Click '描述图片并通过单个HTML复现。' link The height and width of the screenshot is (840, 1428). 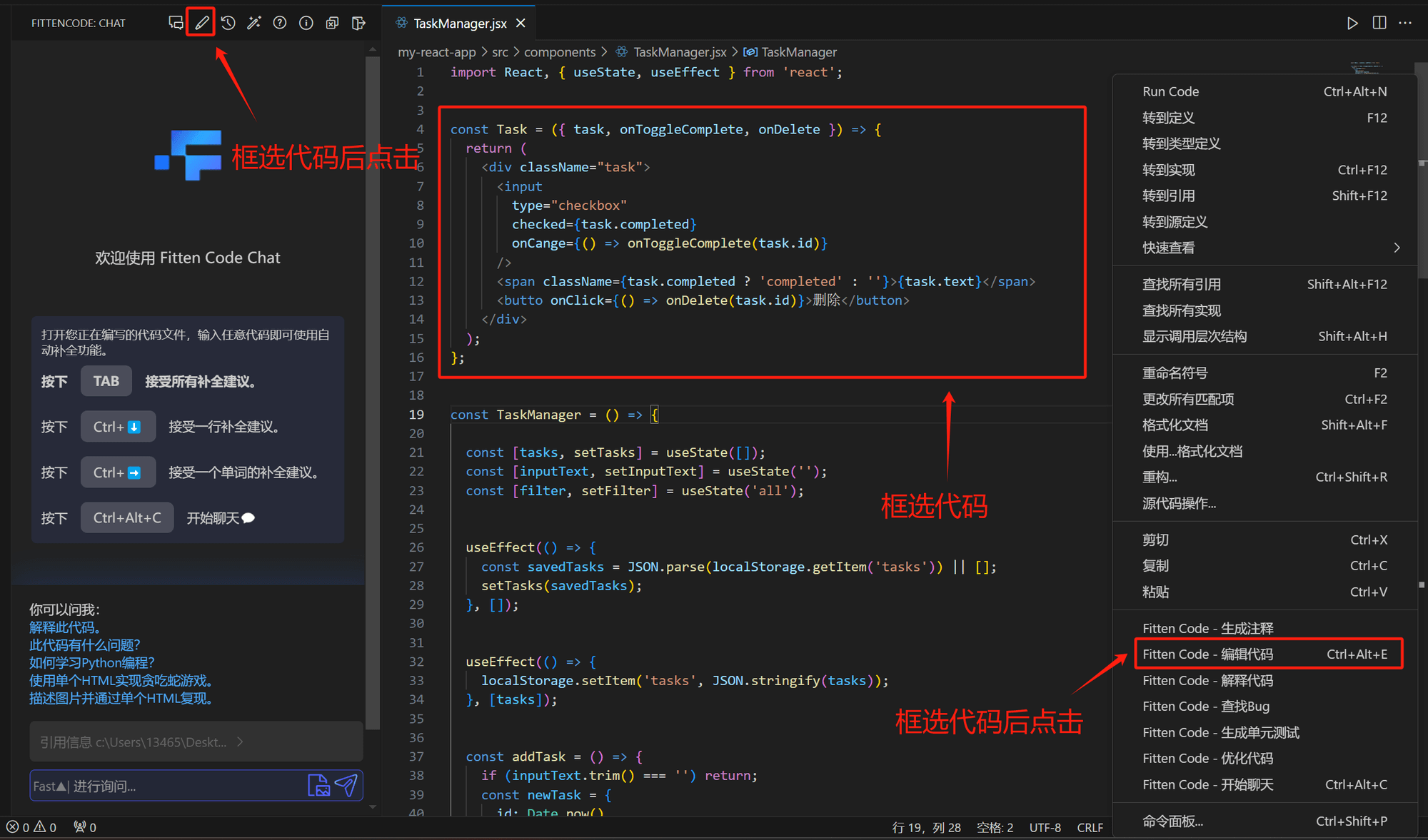tap(123, 698)
